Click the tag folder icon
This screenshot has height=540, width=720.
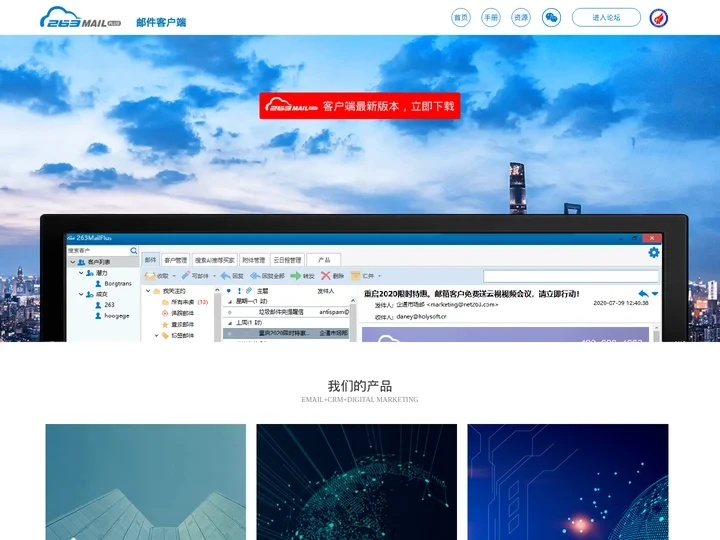point(165,336)
